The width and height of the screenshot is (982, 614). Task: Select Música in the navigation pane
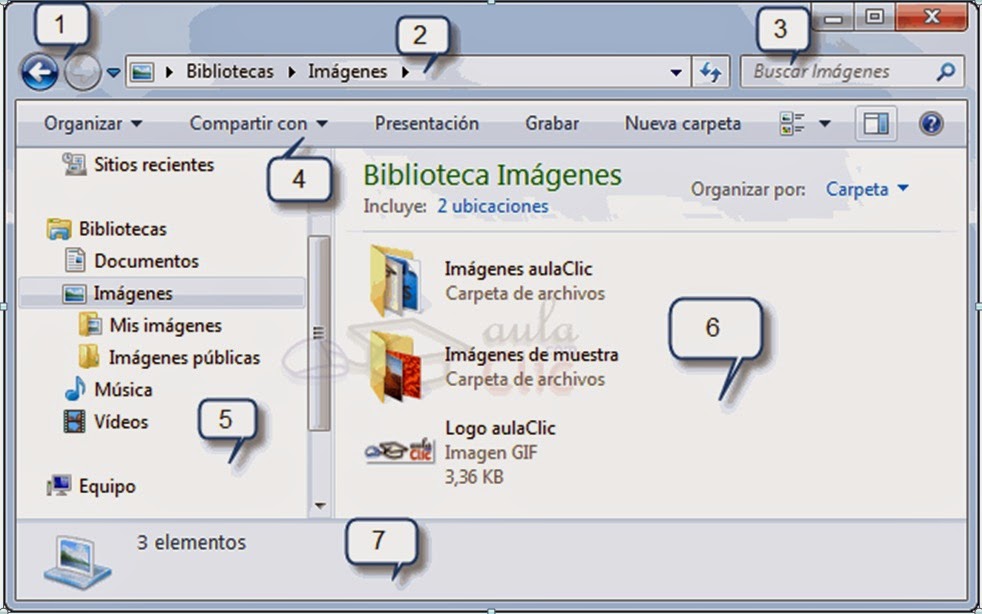[121, 389]
